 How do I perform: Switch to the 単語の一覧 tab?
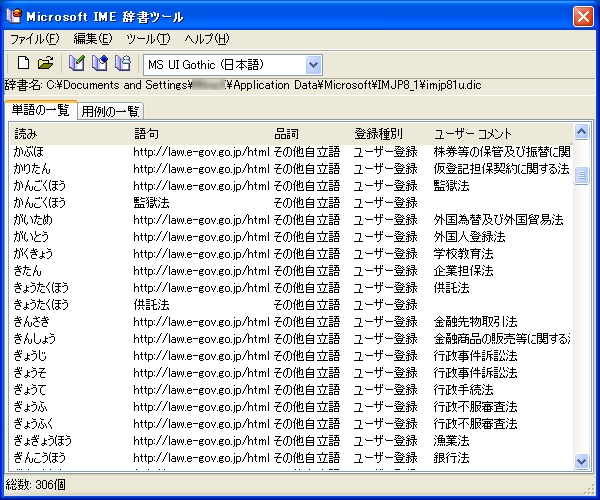point(41,110)
